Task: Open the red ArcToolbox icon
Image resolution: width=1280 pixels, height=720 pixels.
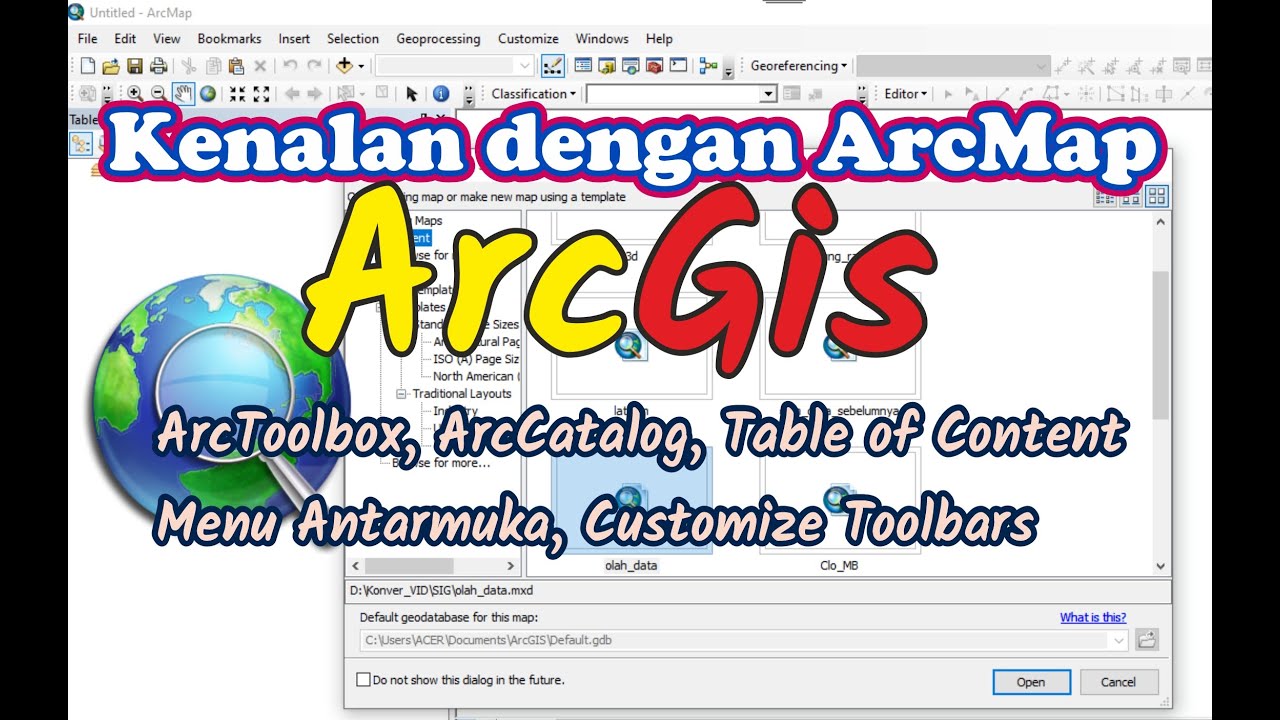Action: click(655, 66)
